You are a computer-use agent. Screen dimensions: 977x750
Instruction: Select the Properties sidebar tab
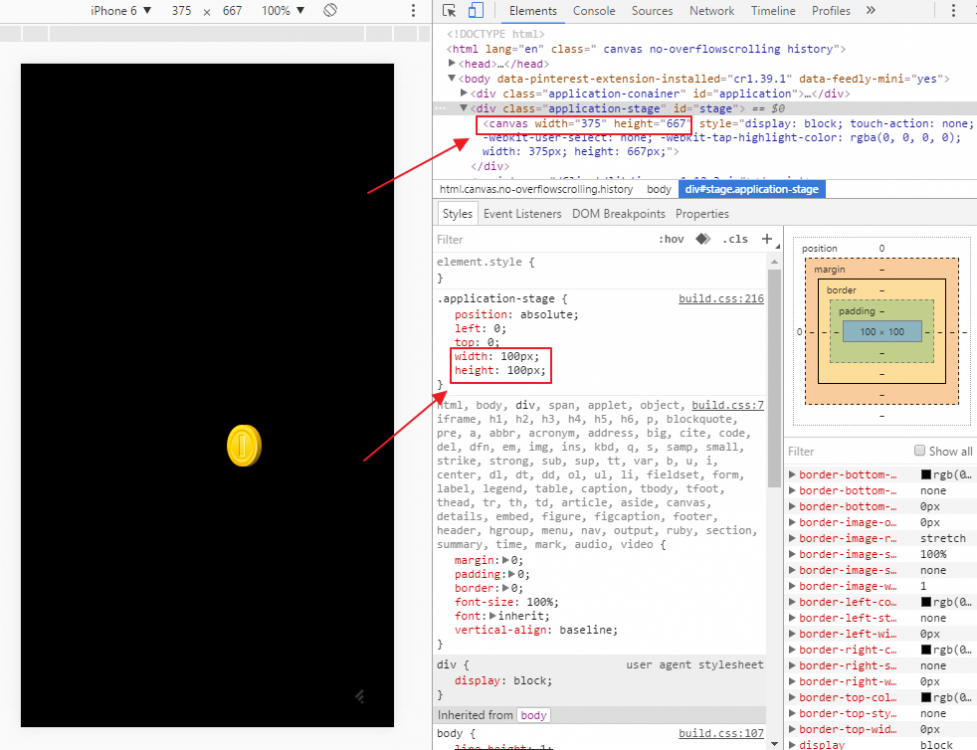[x=702, y=214]
